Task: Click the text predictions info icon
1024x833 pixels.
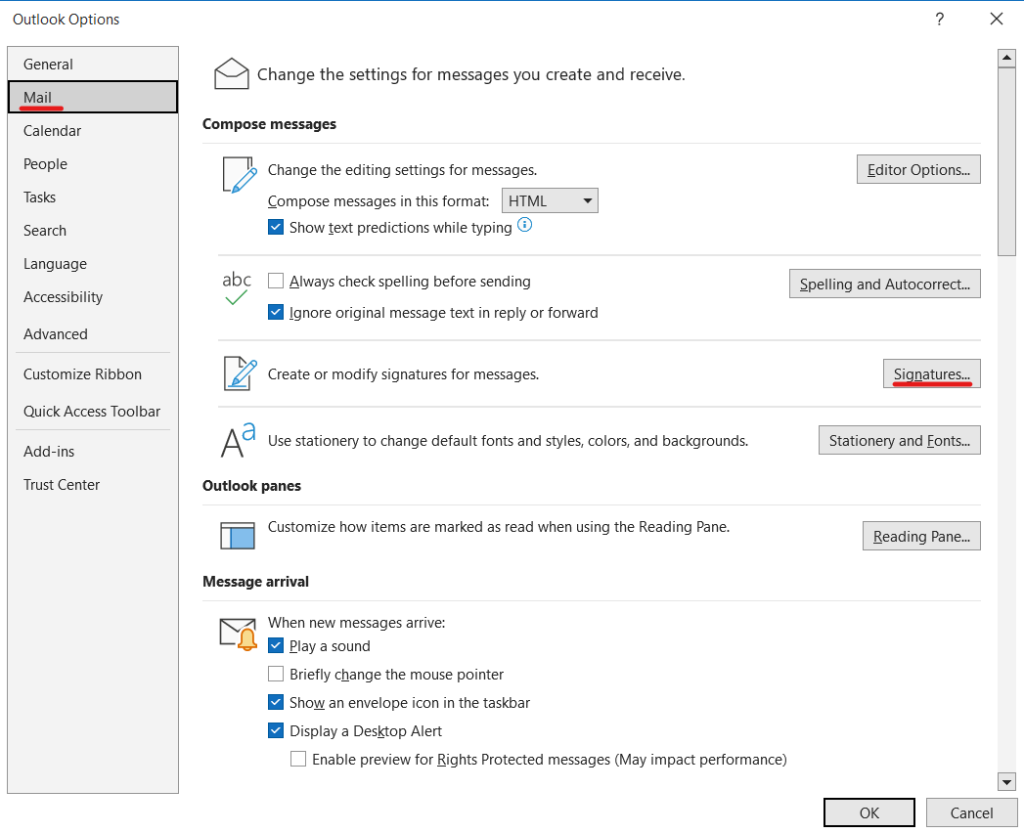Action: pyautogui.click(x=524, y=226)
